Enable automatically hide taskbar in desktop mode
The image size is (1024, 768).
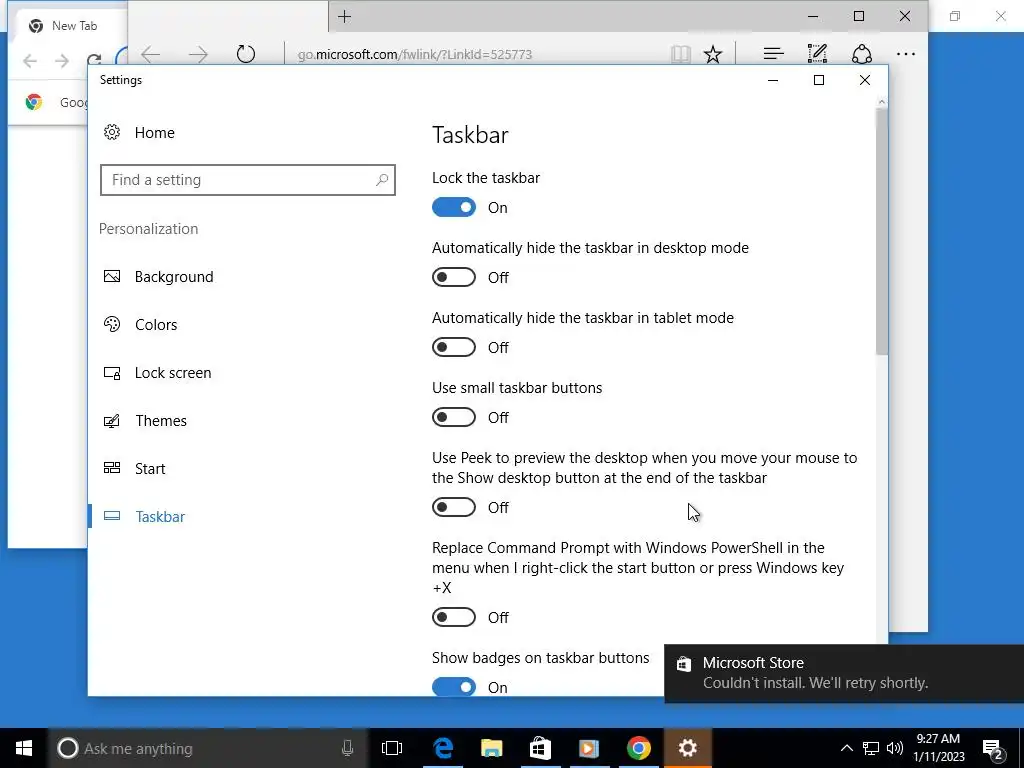[454, 278]
